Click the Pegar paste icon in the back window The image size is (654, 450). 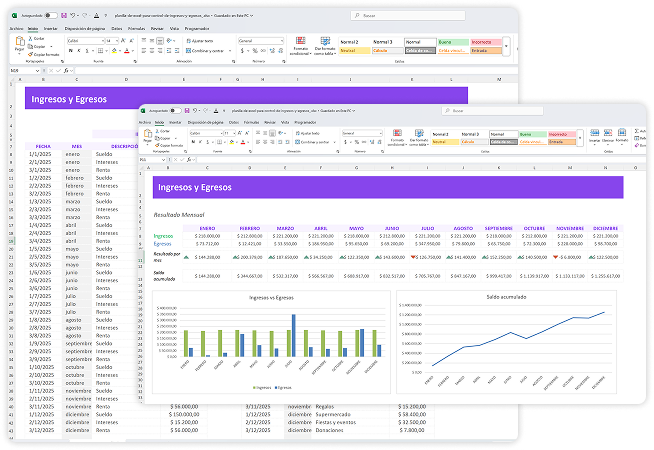[20, 41]
